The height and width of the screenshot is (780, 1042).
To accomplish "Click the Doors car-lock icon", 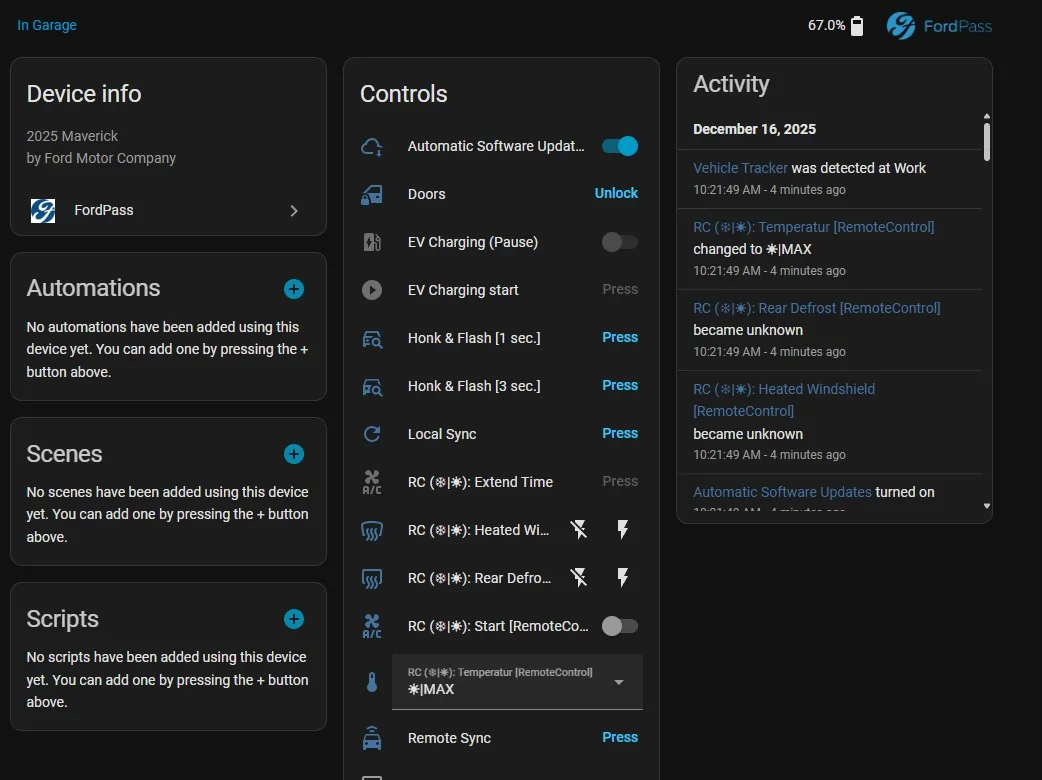I will click(371, 195).
